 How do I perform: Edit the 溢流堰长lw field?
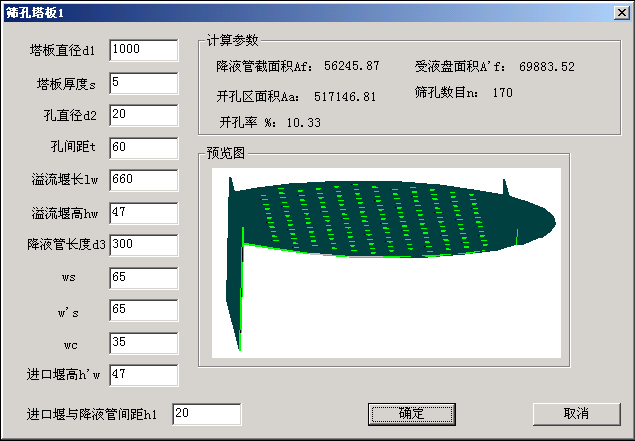point(144,180)
